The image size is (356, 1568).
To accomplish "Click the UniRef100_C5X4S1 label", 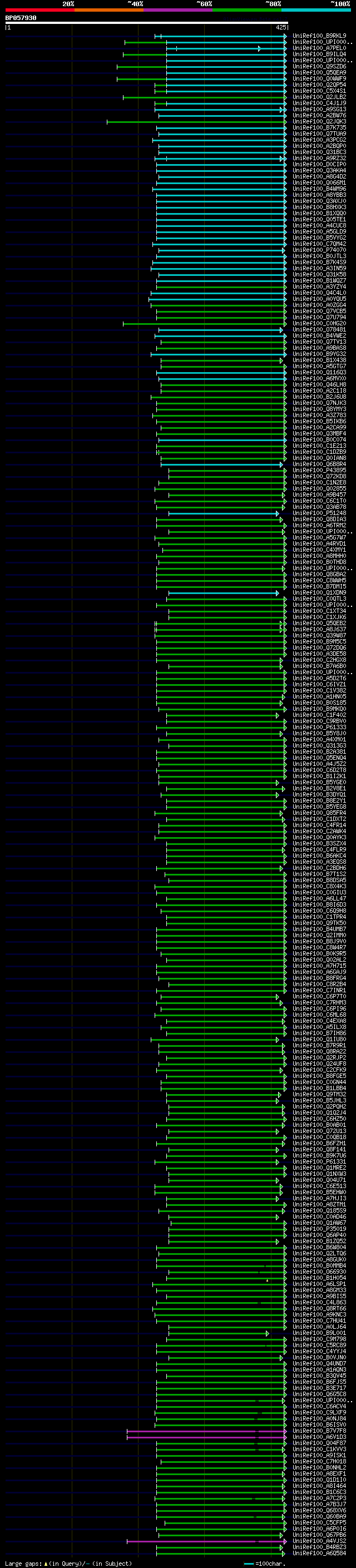I will pyautogui.click(x=319, y=91).
